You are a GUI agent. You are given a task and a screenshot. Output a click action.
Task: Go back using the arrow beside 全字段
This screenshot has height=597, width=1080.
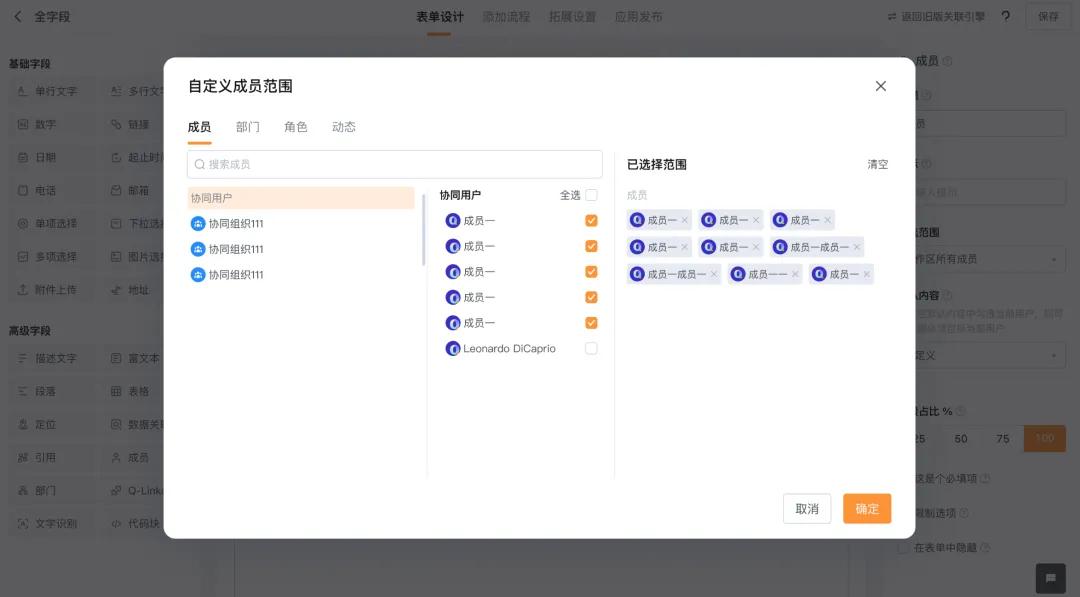coord(18,17)
